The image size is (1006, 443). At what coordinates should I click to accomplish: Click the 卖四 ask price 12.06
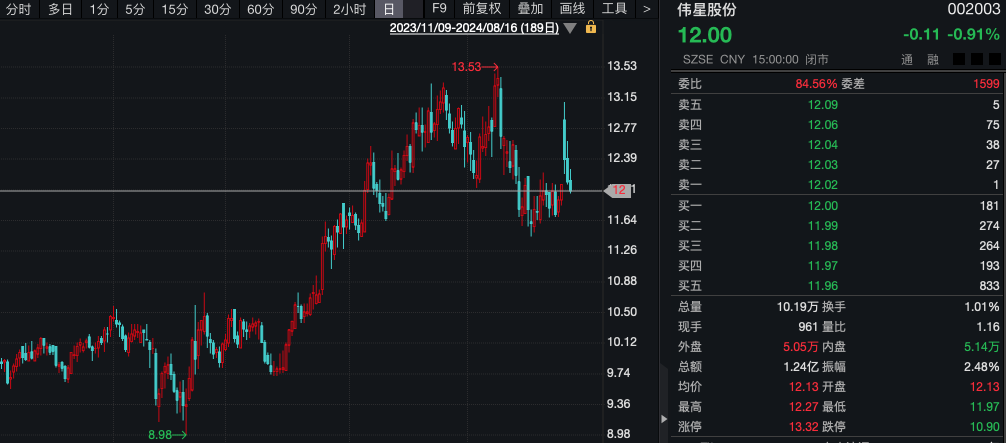[x=823, y=125]
